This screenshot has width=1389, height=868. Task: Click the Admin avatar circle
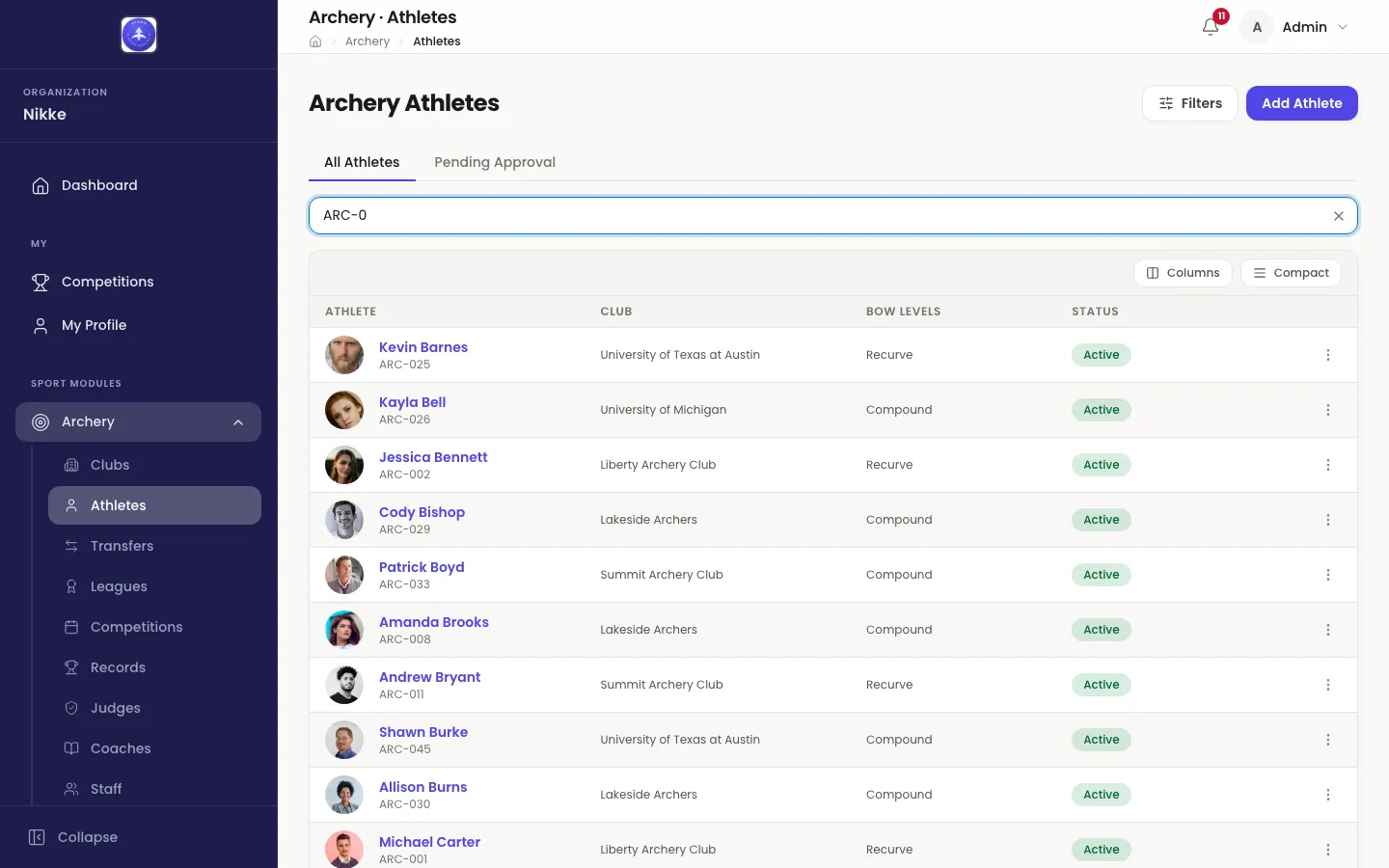point(1257,27)
